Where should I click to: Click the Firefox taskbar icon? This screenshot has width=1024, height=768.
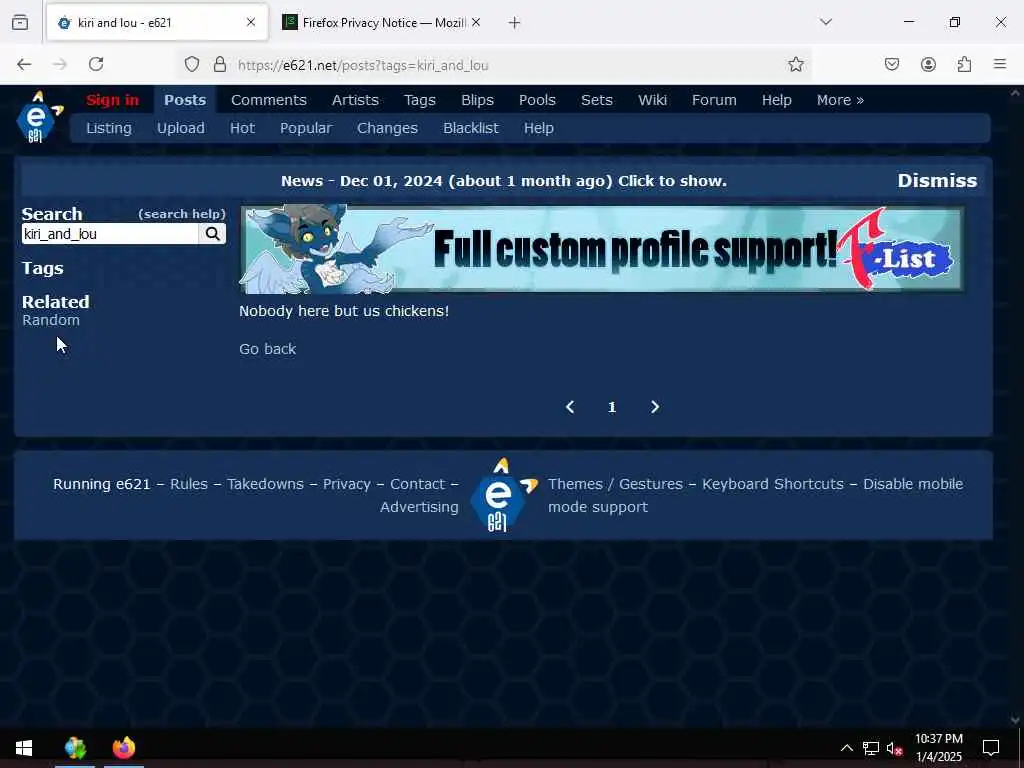point(123,747)
